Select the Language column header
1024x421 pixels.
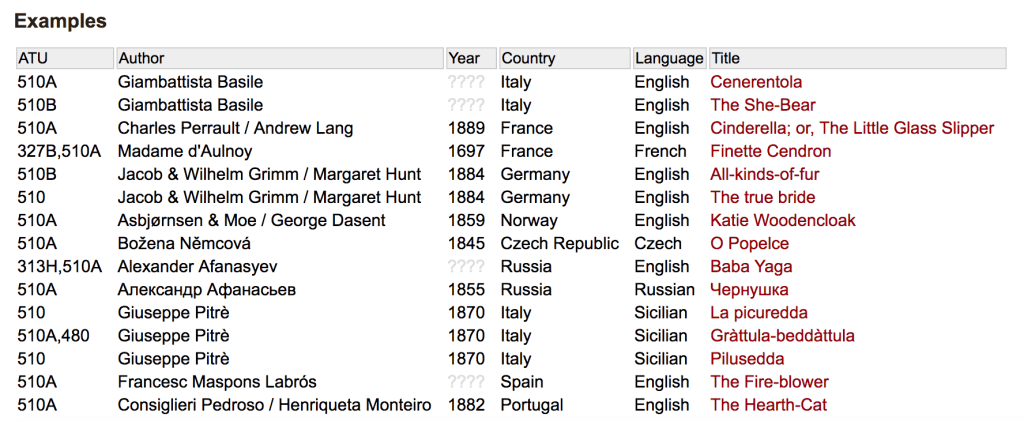669,58
